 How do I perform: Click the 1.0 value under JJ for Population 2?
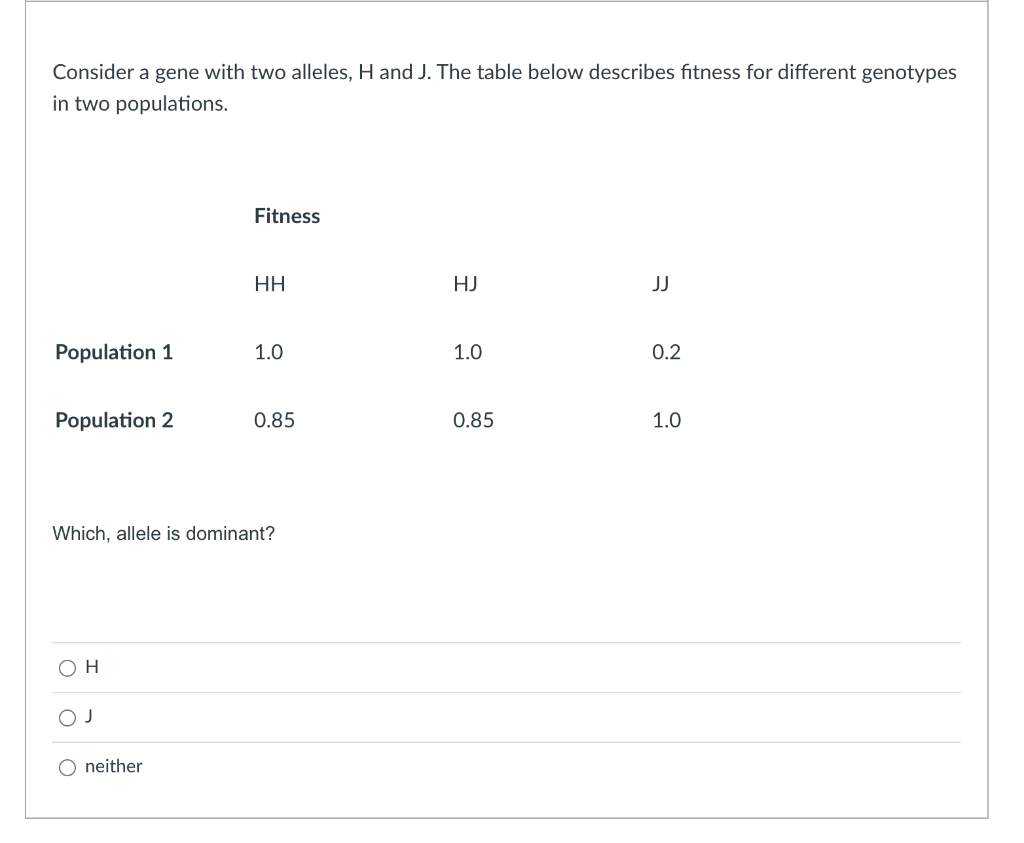tap(667, 420)
